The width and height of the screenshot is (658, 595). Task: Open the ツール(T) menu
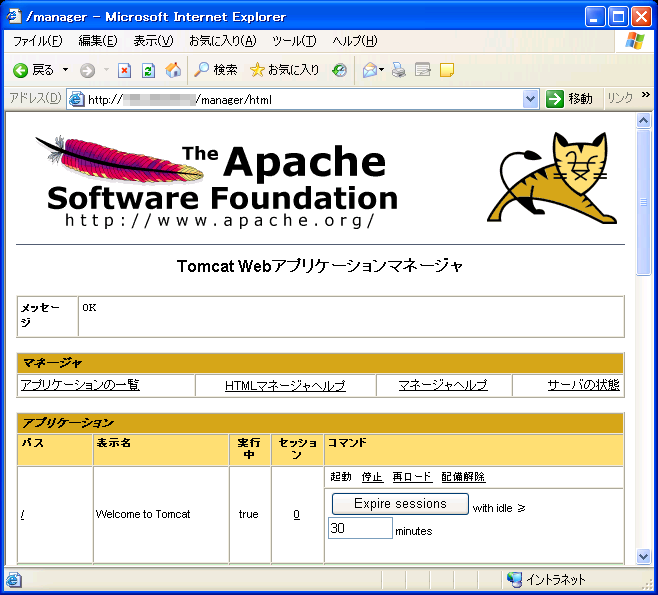coord(294,41)
